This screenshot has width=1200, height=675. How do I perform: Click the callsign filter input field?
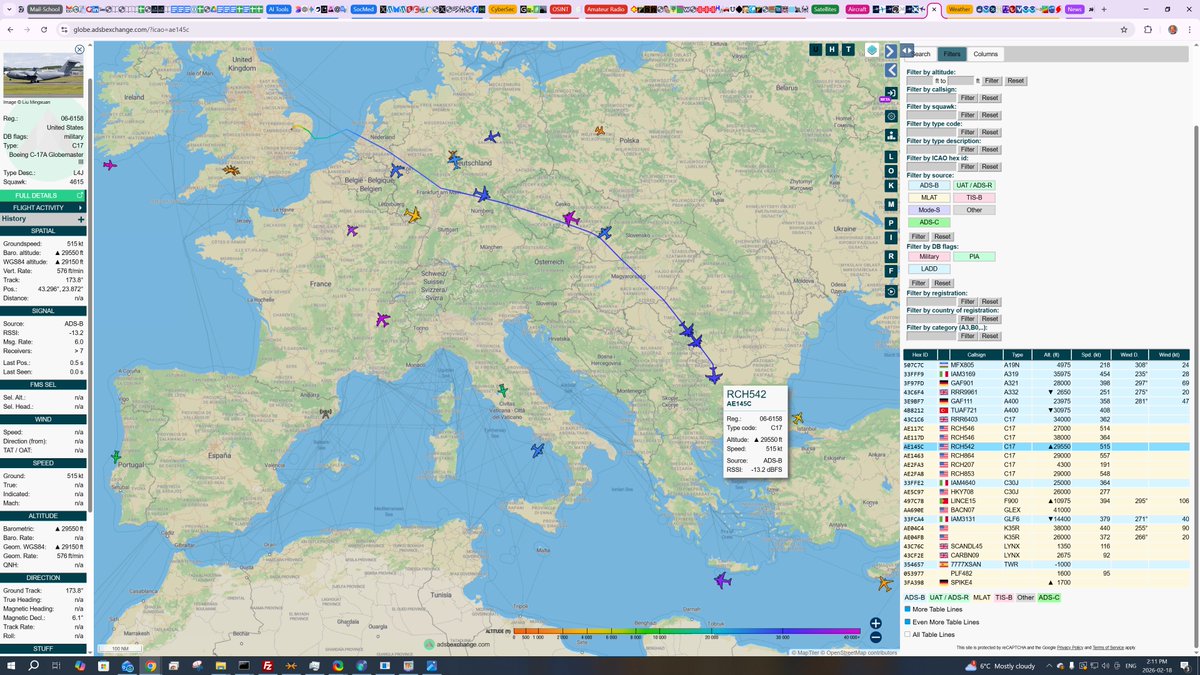point(932,98)
